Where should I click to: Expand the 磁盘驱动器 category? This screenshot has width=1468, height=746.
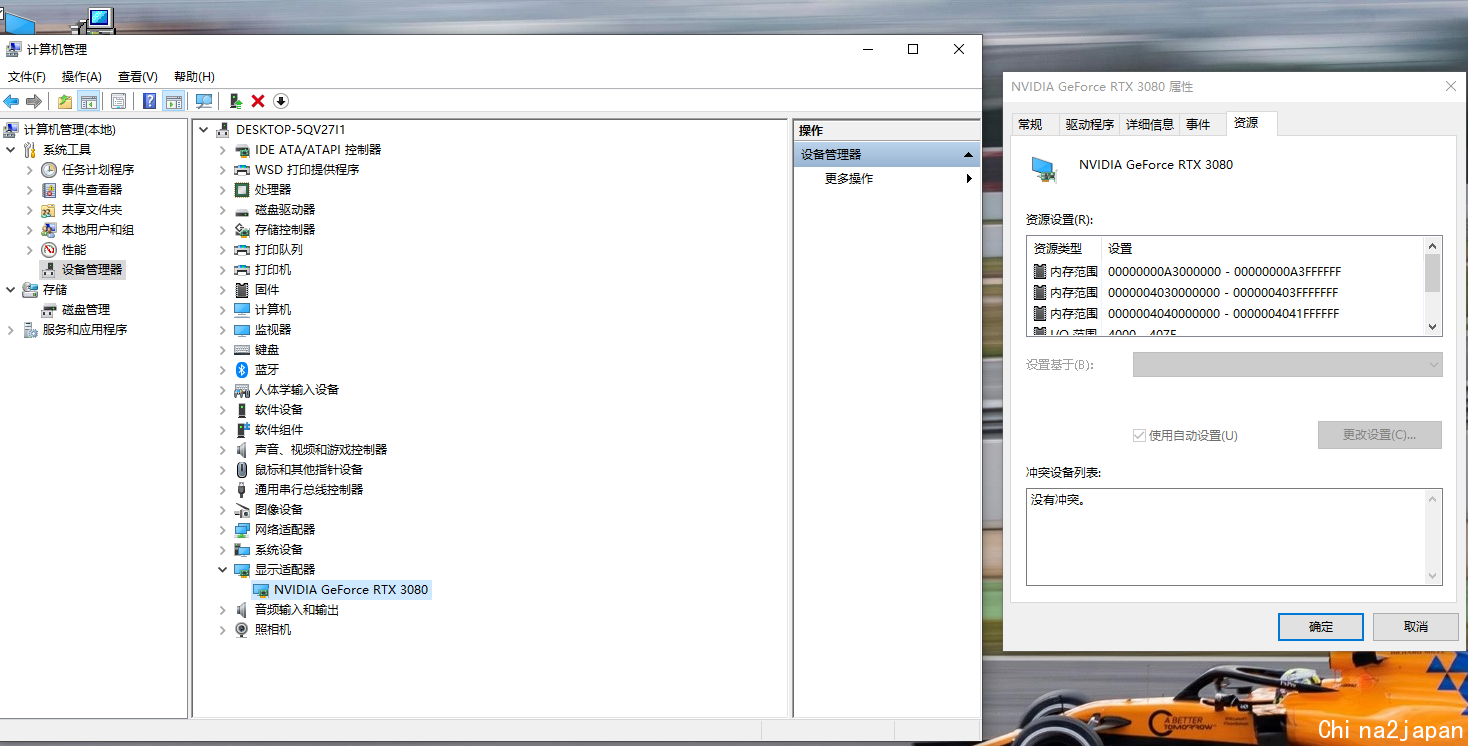click(x=222, y=210)
